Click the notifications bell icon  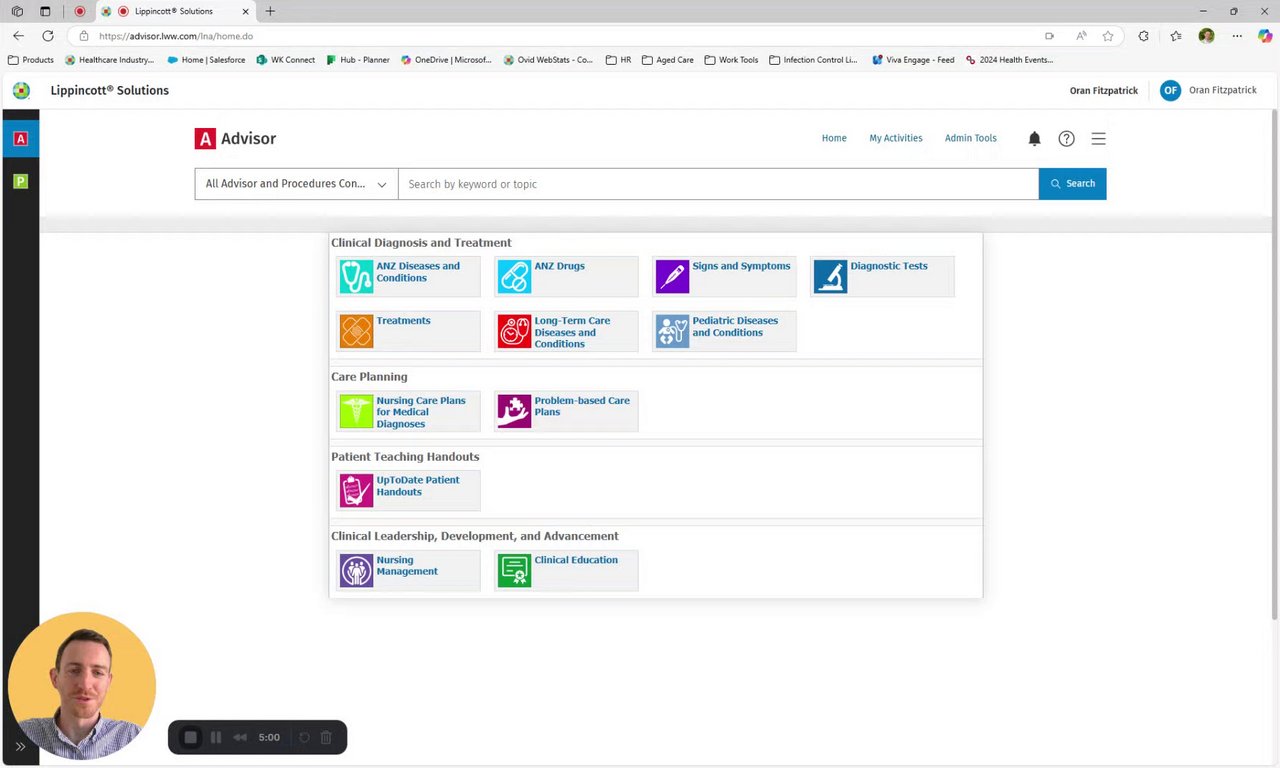(1034, 139)
